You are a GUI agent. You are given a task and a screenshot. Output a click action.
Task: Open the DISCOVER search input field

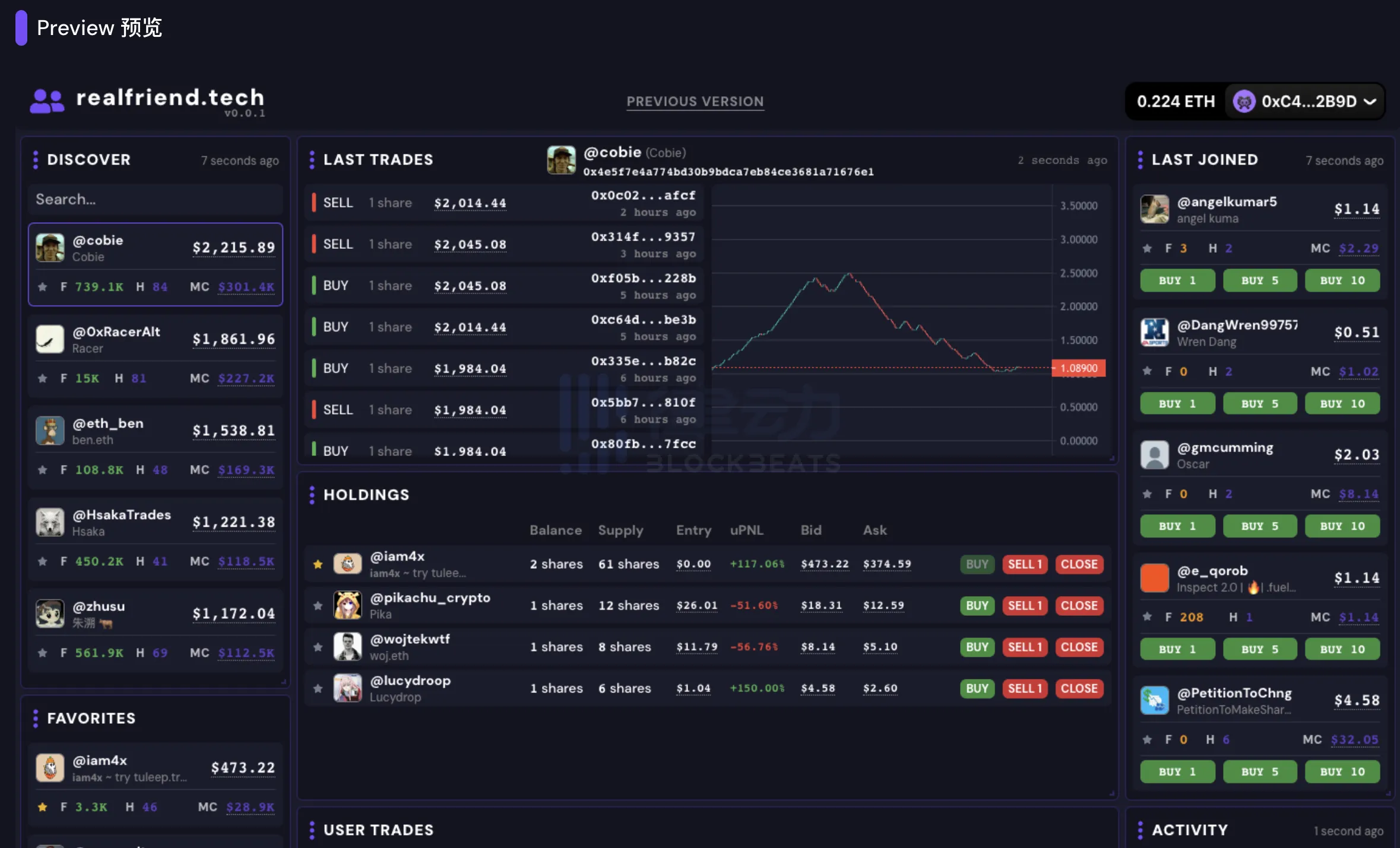[155, 199]
